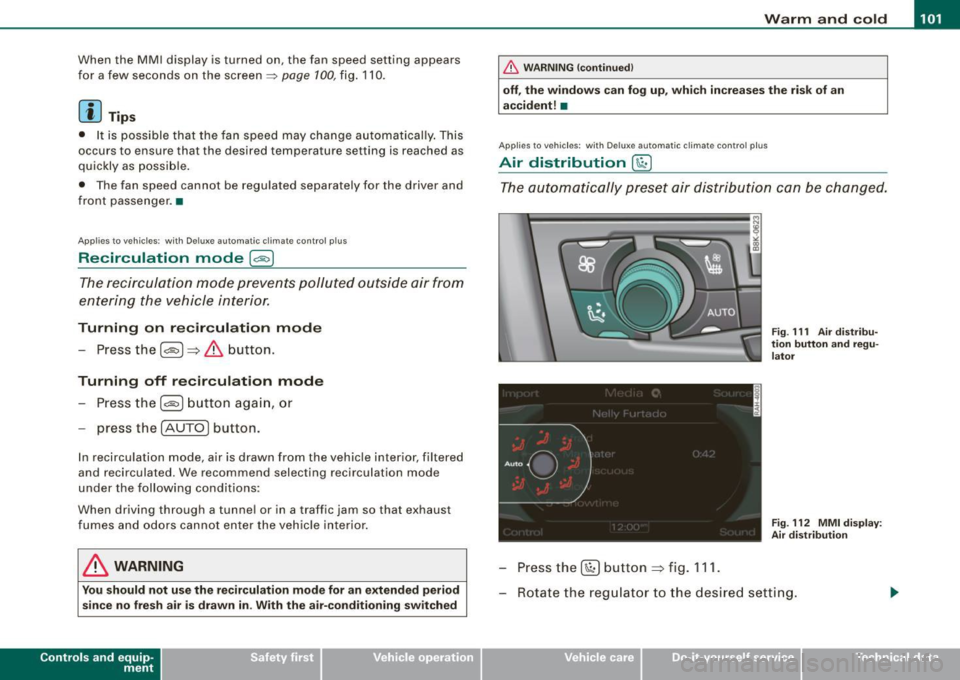The width and height of the screenshot is (960, 680).
Task: Click 'Source' label in MMI display
Action: pyautogui.click(x=732, y=393)
